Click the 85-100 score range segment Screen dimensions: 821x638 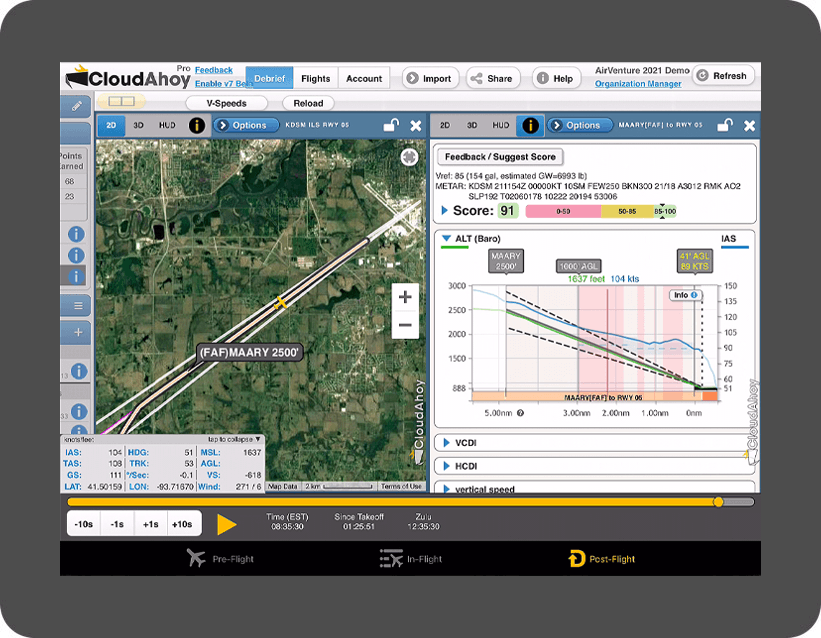(665, 211)
